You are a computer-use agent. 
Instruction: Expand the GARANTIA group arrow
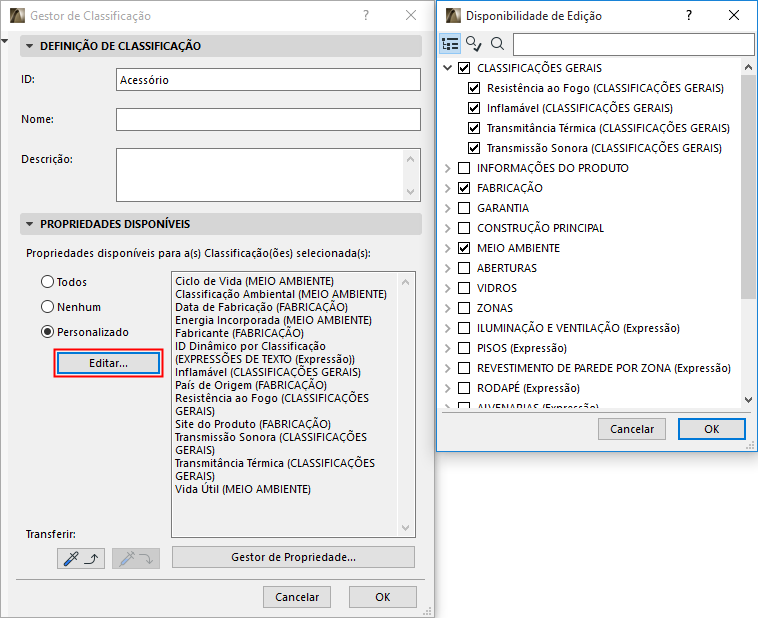pos(448,208)
